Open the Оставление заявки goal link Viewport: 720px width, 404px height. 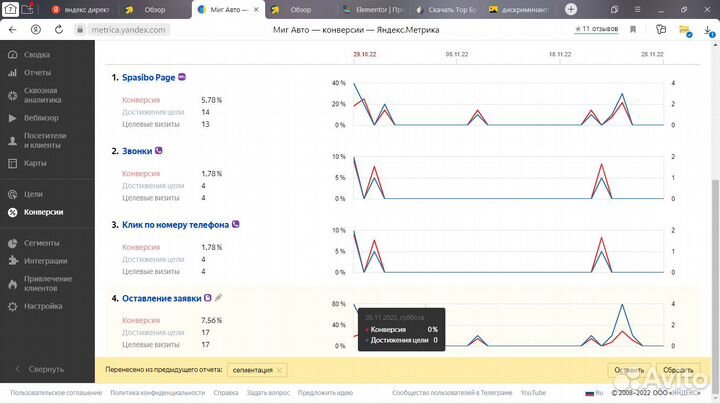point(162,298)
